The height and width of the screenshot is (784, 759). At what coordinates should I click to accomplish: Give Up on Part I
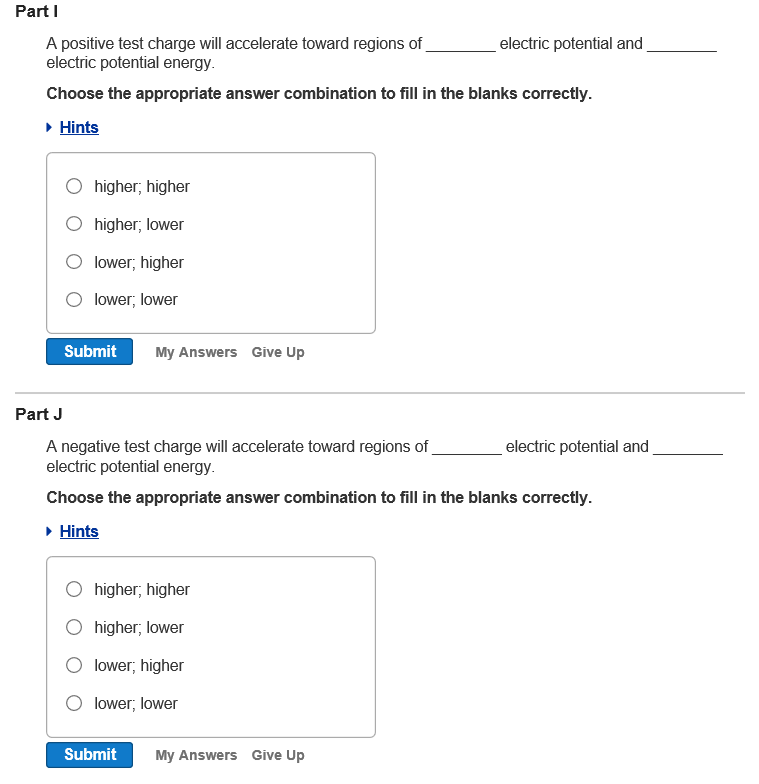coord(278,352)
